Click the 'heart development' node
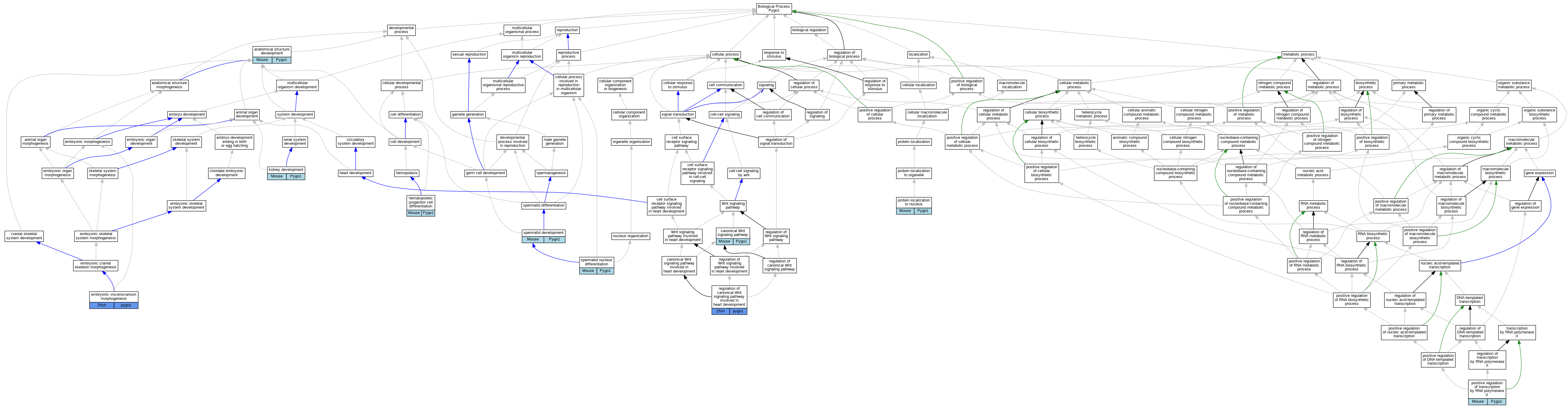The height and width of the screenshot is (408, 1568). tap(356, 173)
